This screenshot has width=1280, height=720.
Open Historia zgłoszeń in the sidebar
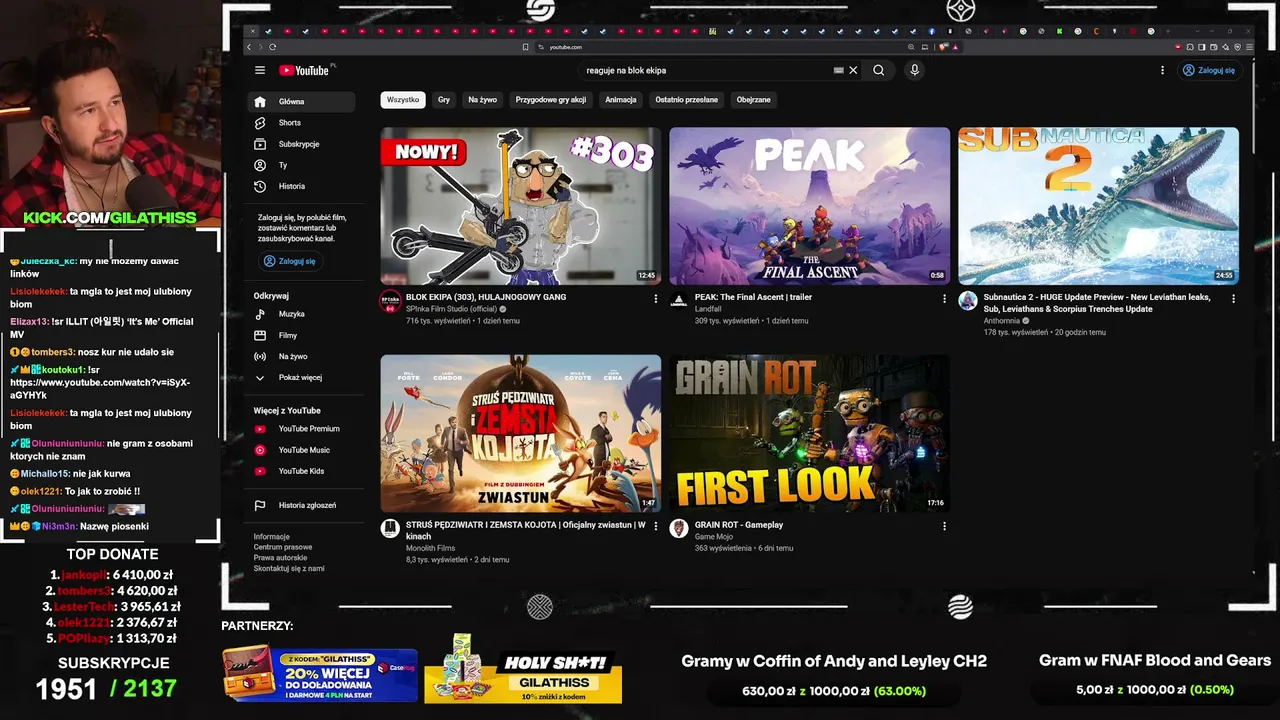pos(301,505)
